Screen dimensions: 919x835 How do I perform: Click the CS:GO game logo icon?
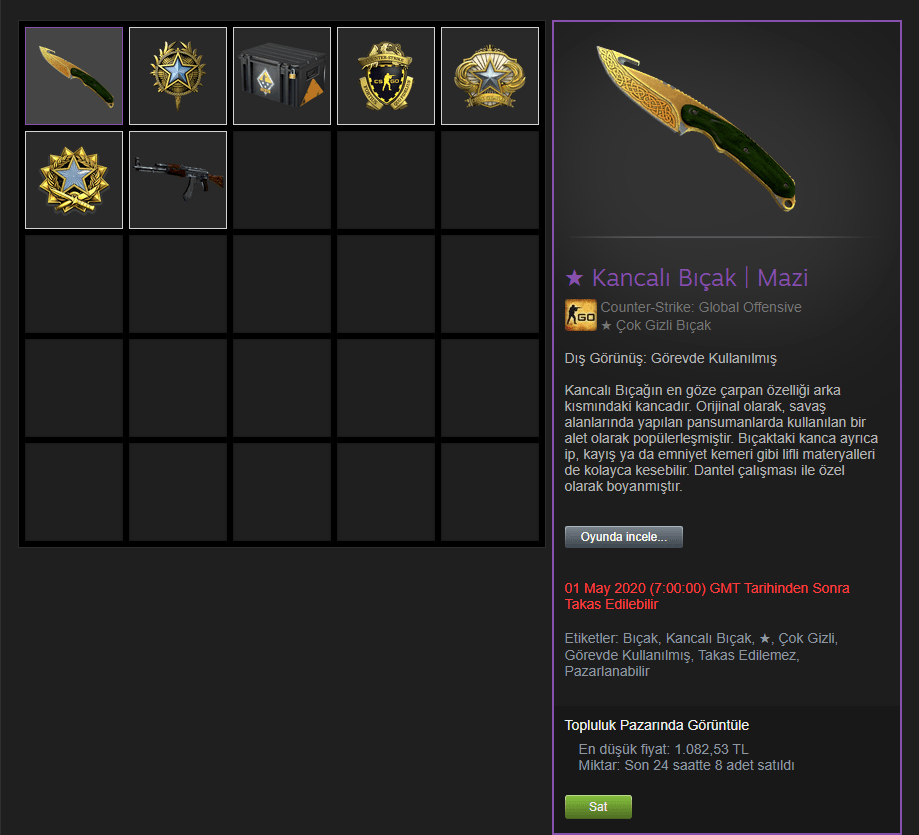[x=580, y=315]
